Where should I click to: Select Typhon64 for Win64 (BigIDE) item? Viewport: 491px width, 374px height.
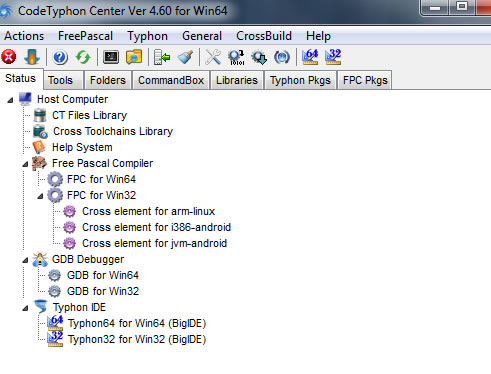(x=137, y=323)
